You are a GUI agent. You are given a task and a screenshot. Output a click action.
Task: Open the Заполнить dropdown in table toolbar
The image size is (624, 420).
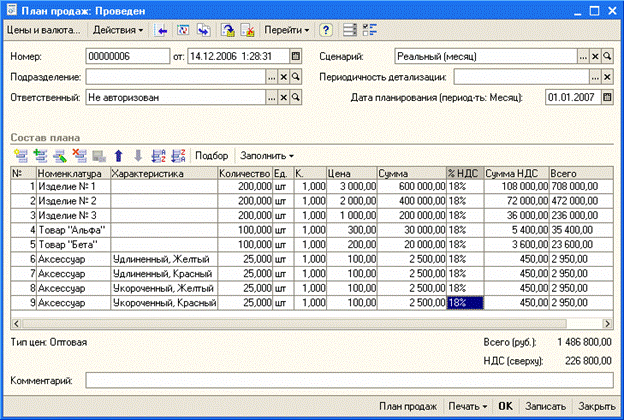[267, 156]
